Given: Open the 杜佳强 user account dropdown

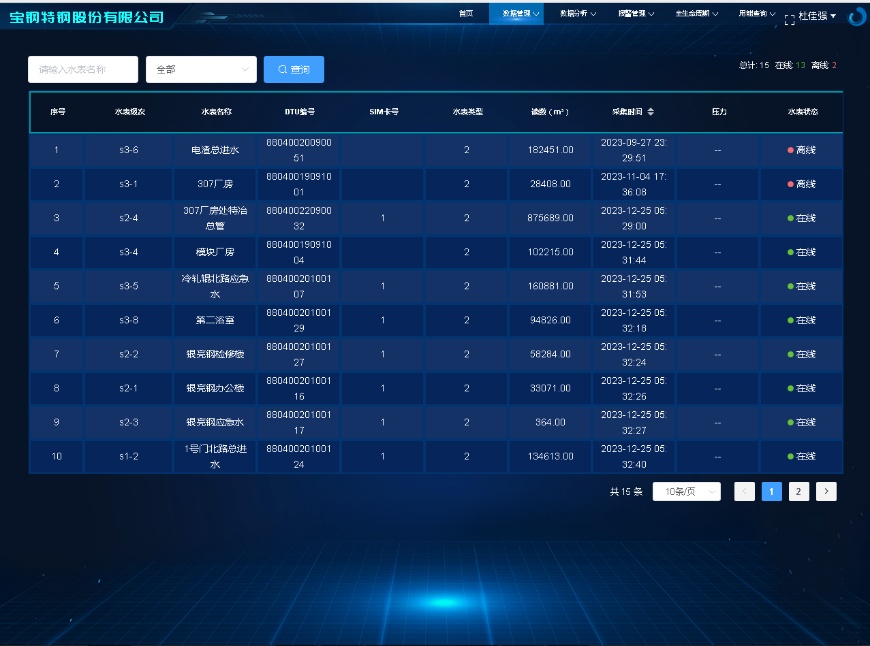Looking at the screenshot, I should click(817, 16).
